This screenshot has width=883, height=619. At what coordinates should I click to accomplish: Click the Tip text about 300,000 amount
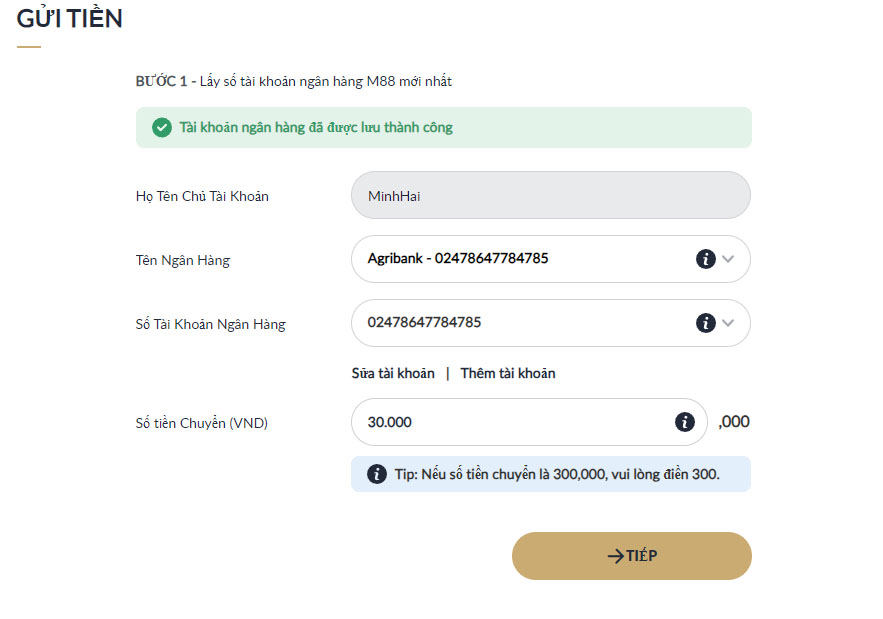click(x=557, y=474)
